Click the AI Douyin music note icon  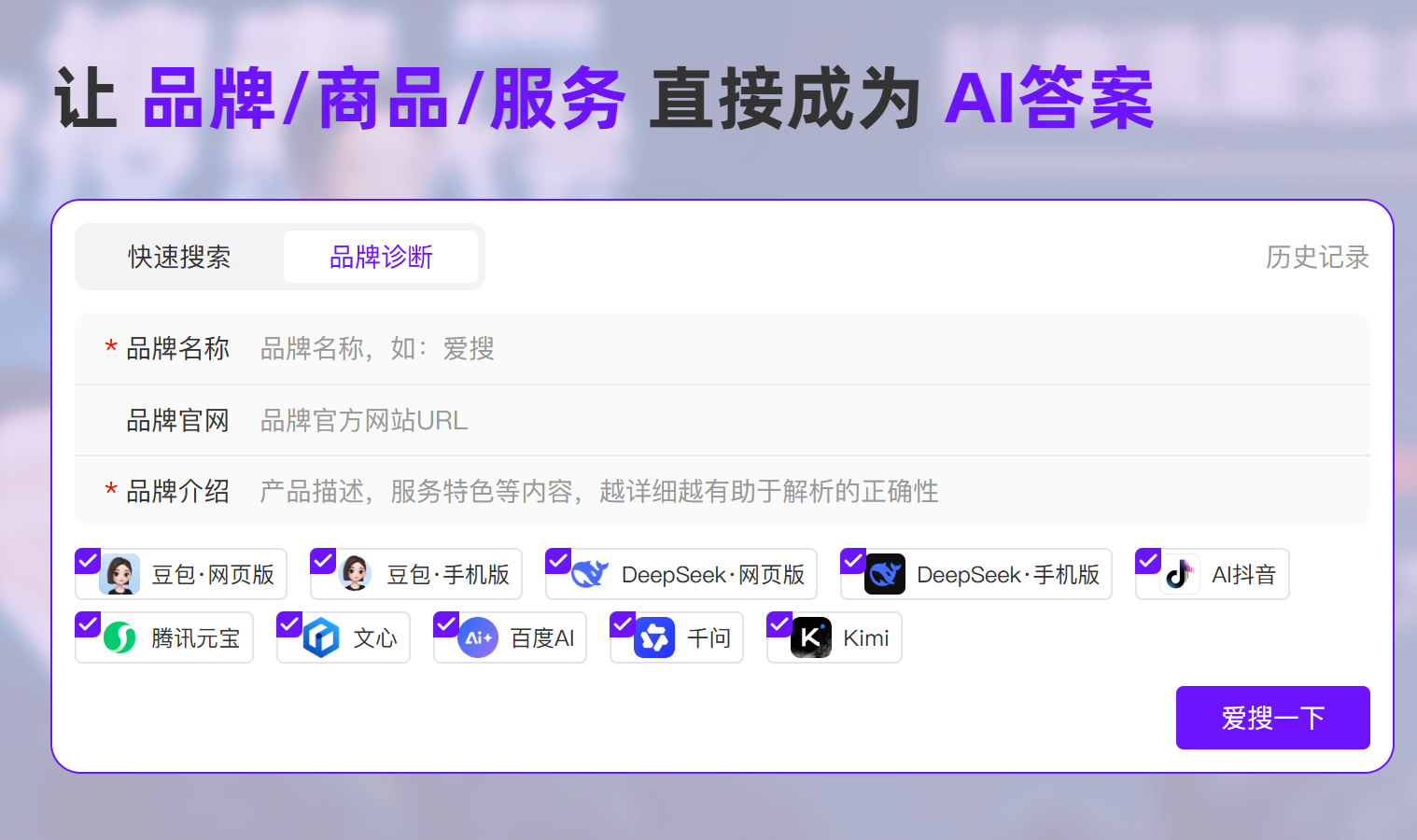coord(1180,575)
